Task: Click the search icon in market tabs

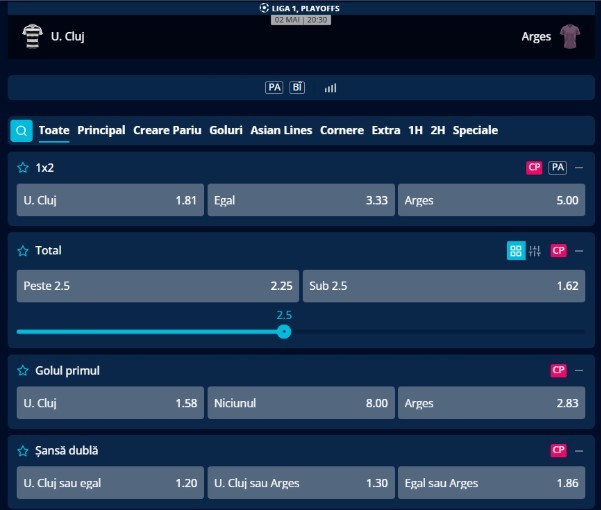Action: pyautogui.click(x=22, y=131)
